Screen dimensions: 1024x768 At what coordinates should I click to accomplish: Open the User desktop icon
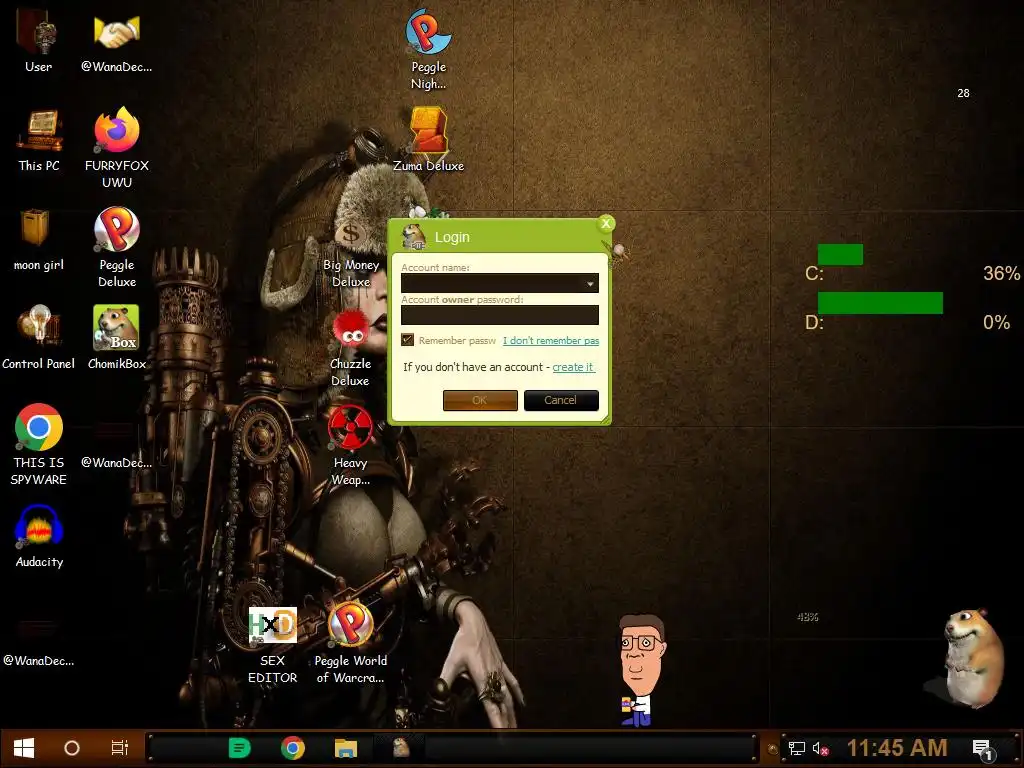(39, 39)
